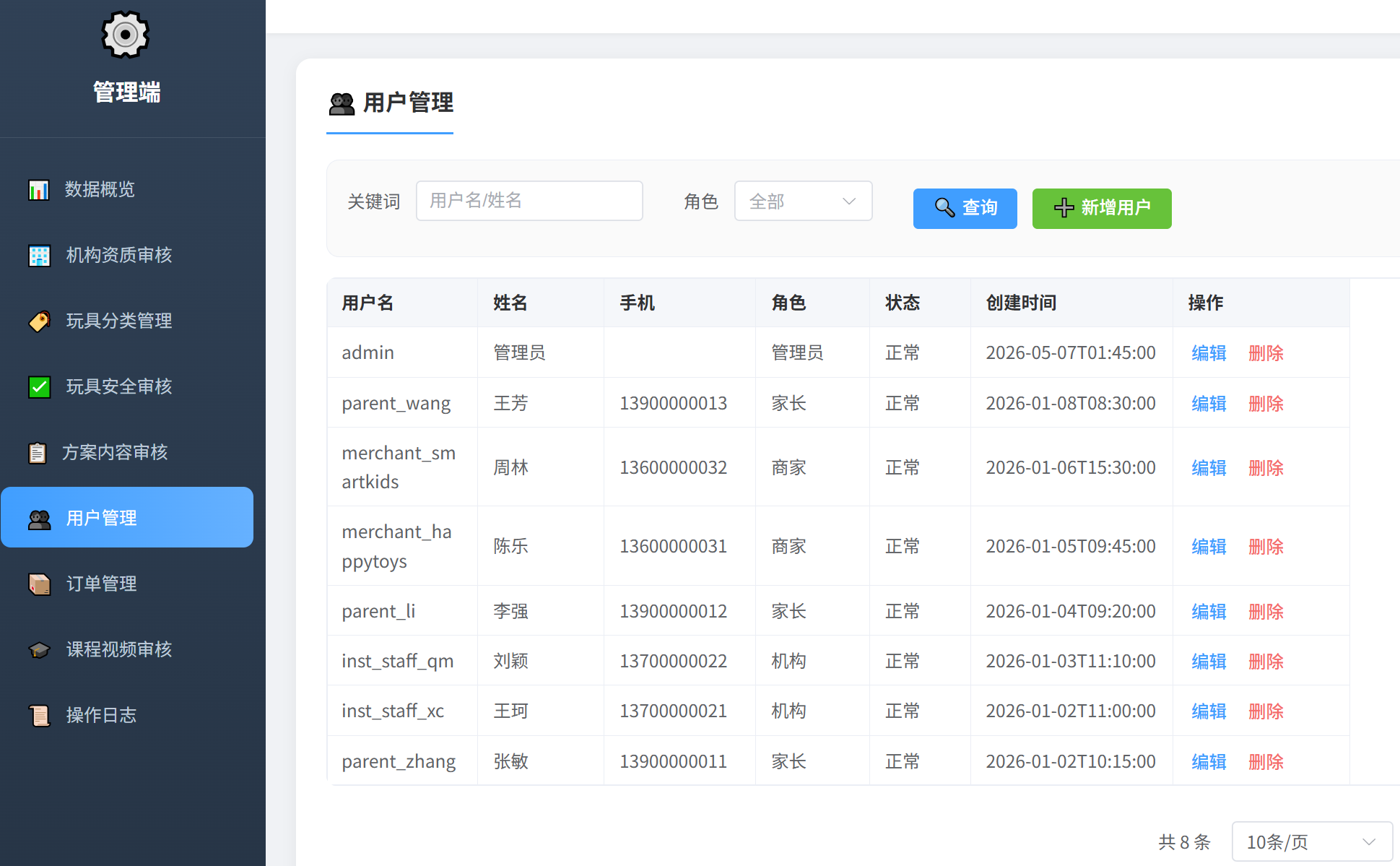Click 删除 for merchant_smartkids
This screenshot has height=866, width=1400.
coord(1266,468)
